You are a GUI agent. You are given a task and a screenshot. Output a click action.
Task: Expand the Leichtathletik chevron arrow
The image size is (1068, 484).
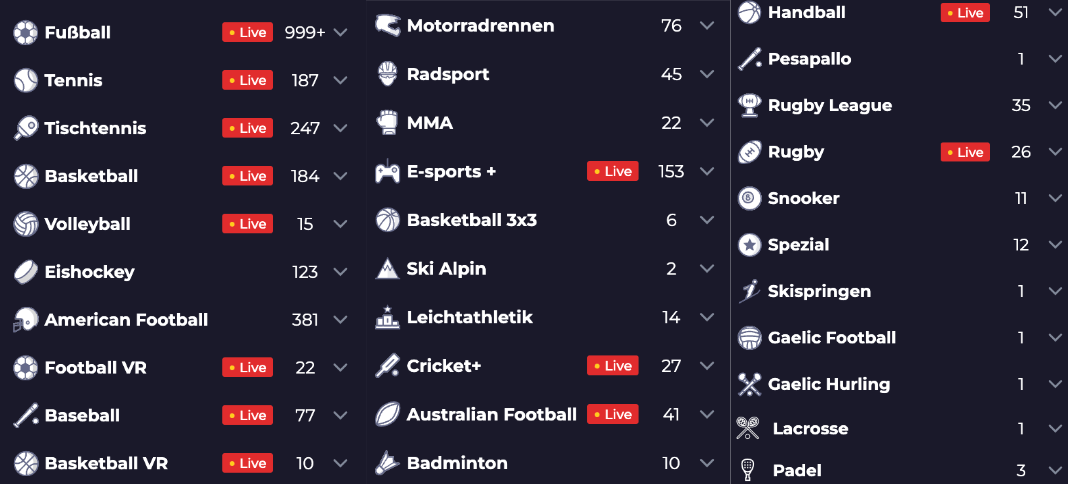click(x=707, y=318)
